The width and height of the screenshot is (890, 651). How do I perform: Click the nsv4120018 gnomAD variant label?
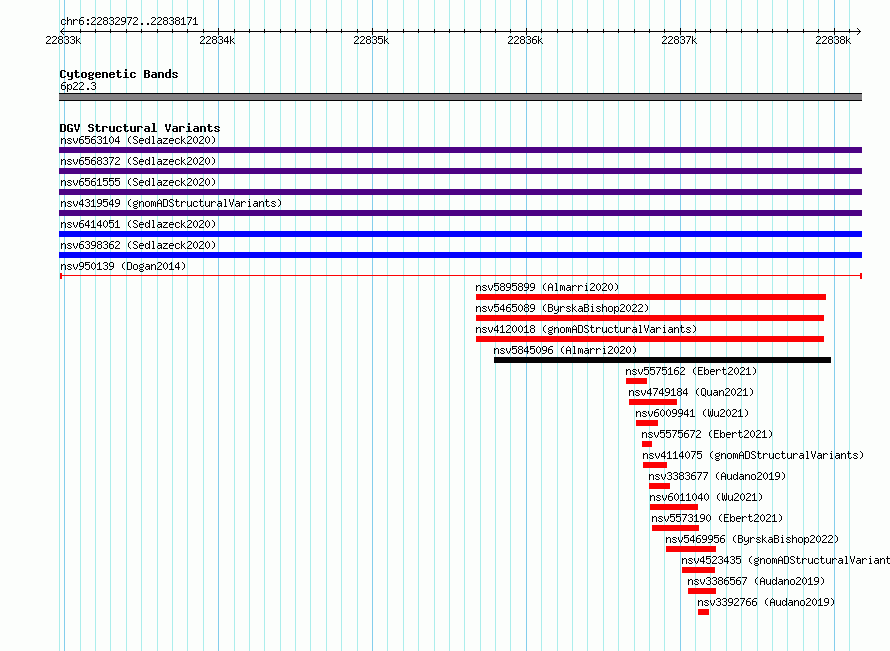click(586, 329)
